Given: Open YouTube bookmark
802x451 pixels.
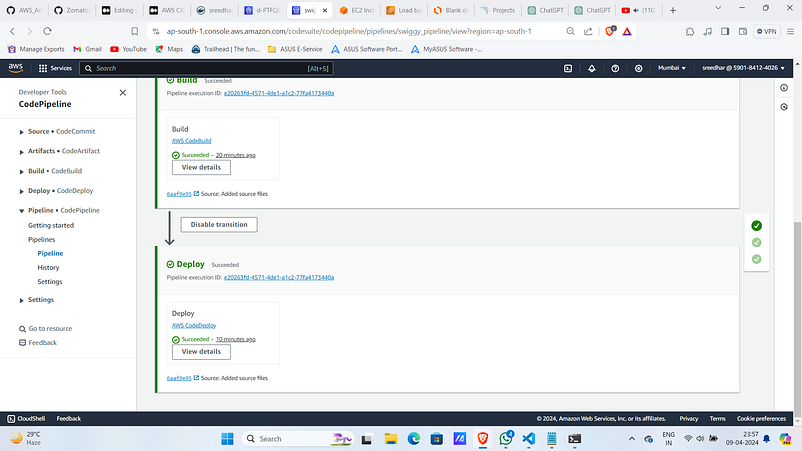Looking at the screenshot, I should [x=129, y=49].
